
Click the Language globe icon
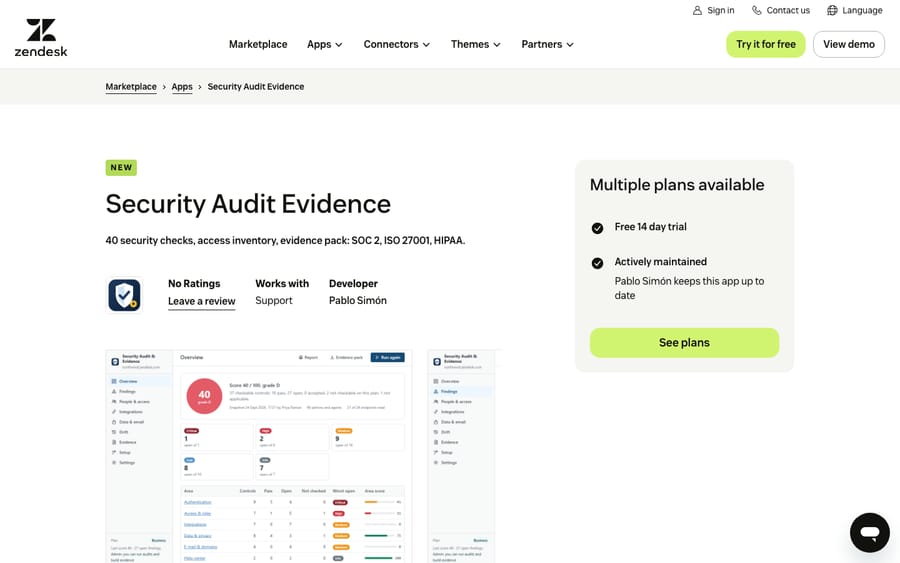(832, 10)
